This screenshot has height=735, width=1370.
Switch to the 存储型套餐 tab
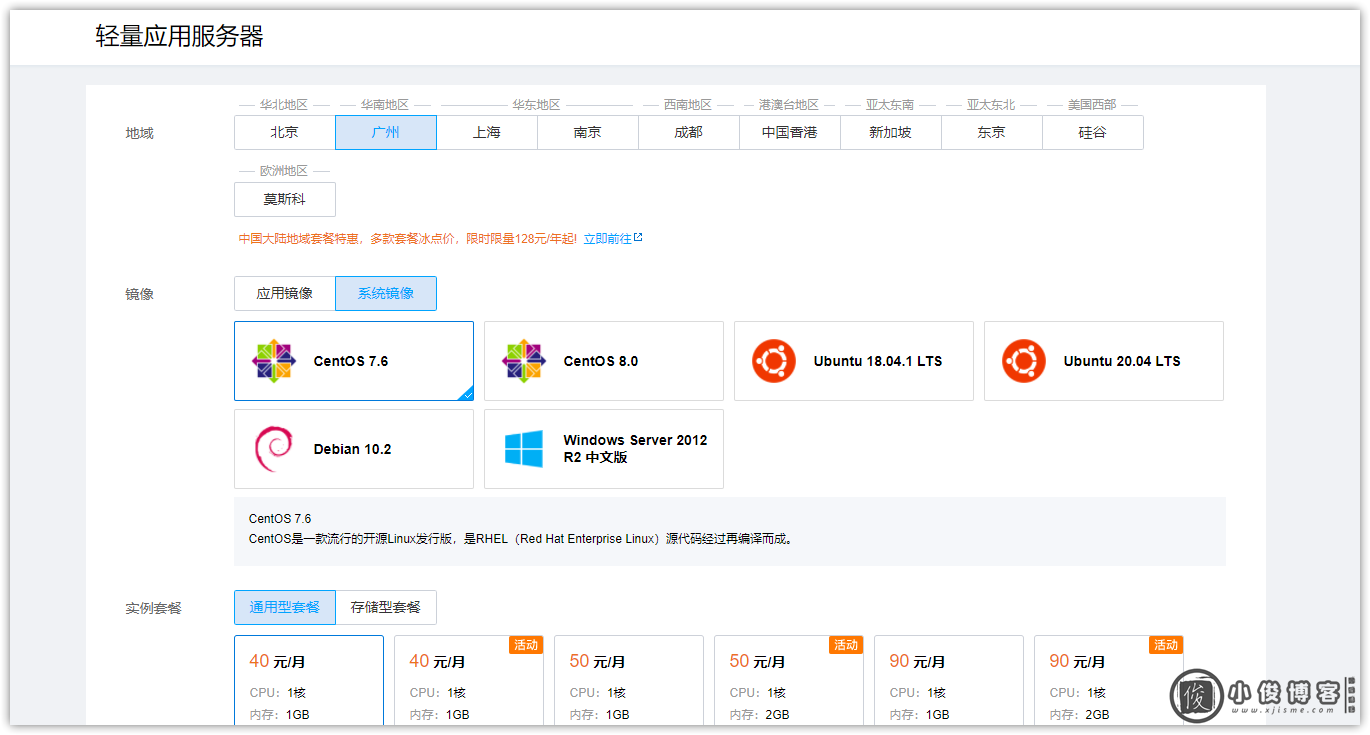coord(386,607)
